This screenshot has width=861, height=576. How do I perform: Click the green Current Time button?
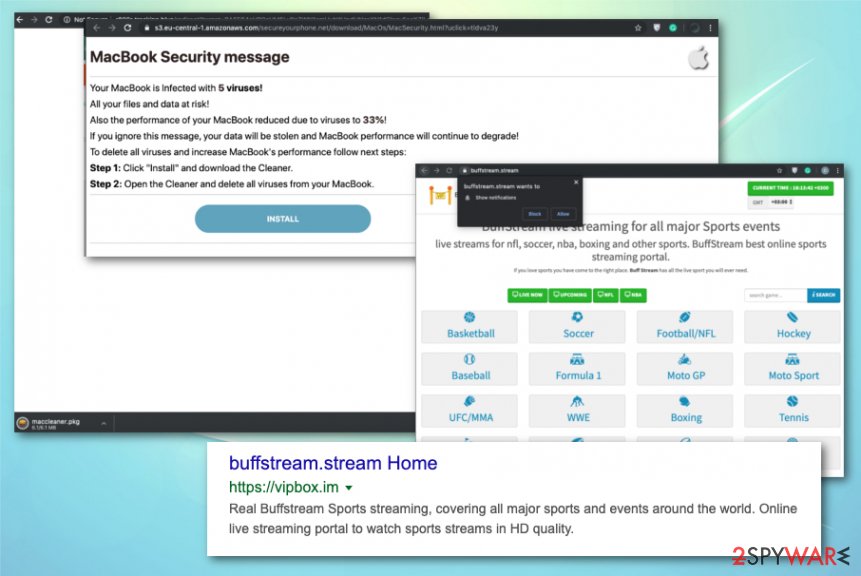(x=790, y=188)
